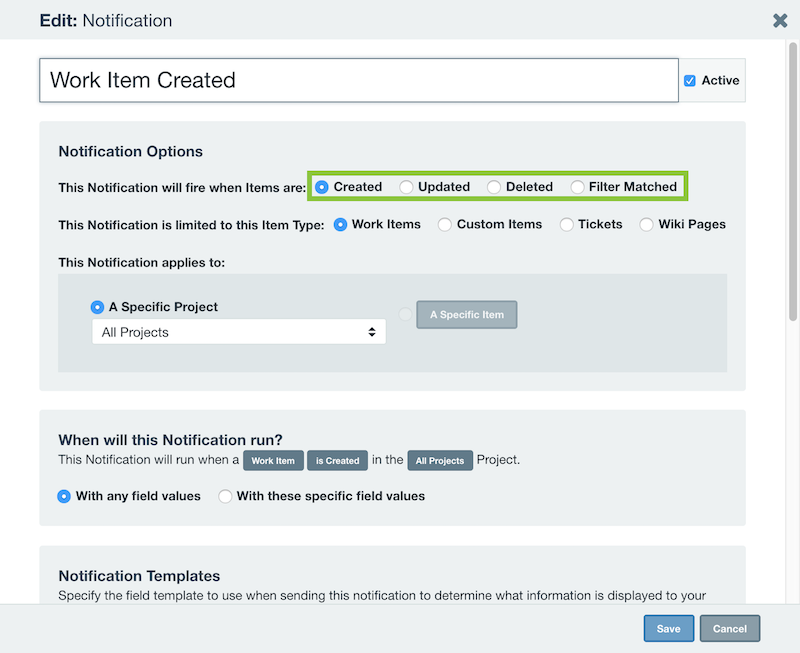Choose the Filter Matched trigger option
The image size is (800, 653).
[577, 187]
